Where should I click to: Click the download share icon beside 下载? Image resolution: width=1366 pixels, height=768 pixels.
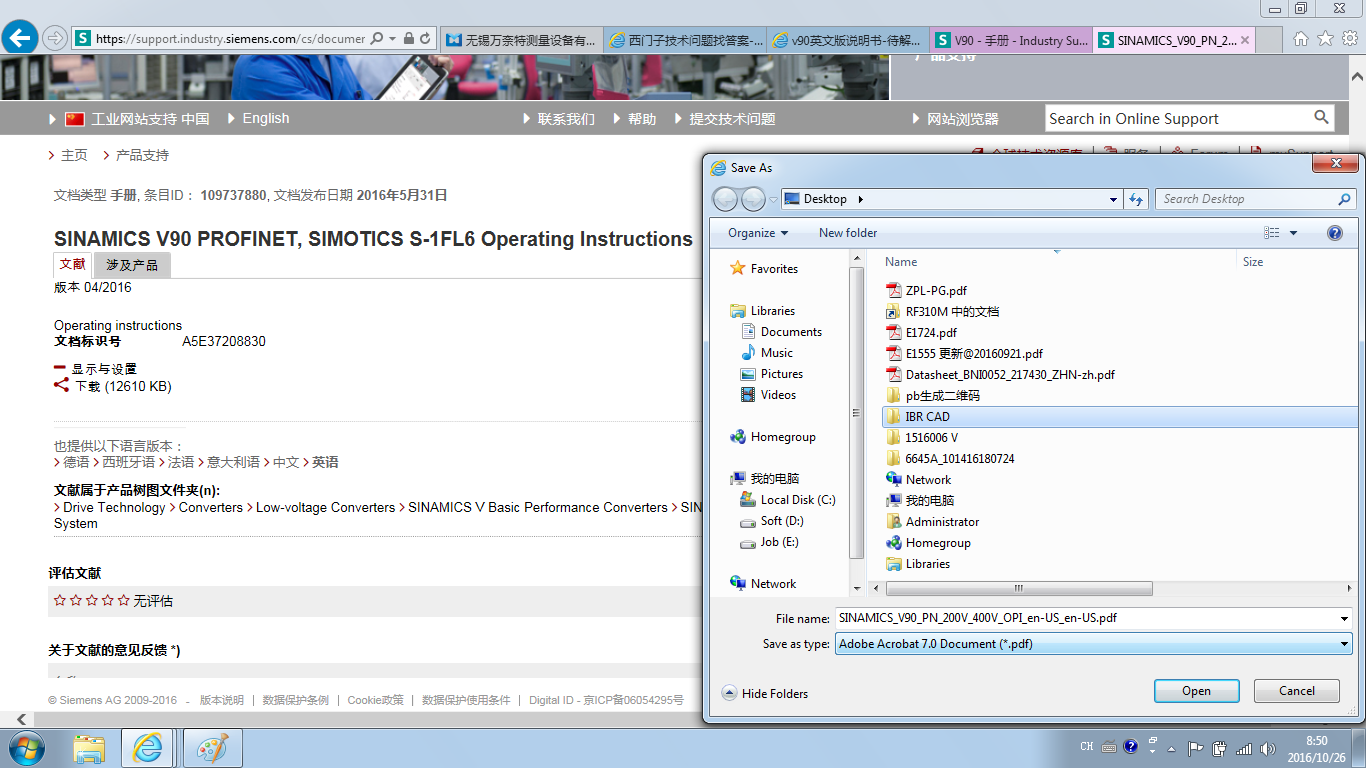coord(61,385)
